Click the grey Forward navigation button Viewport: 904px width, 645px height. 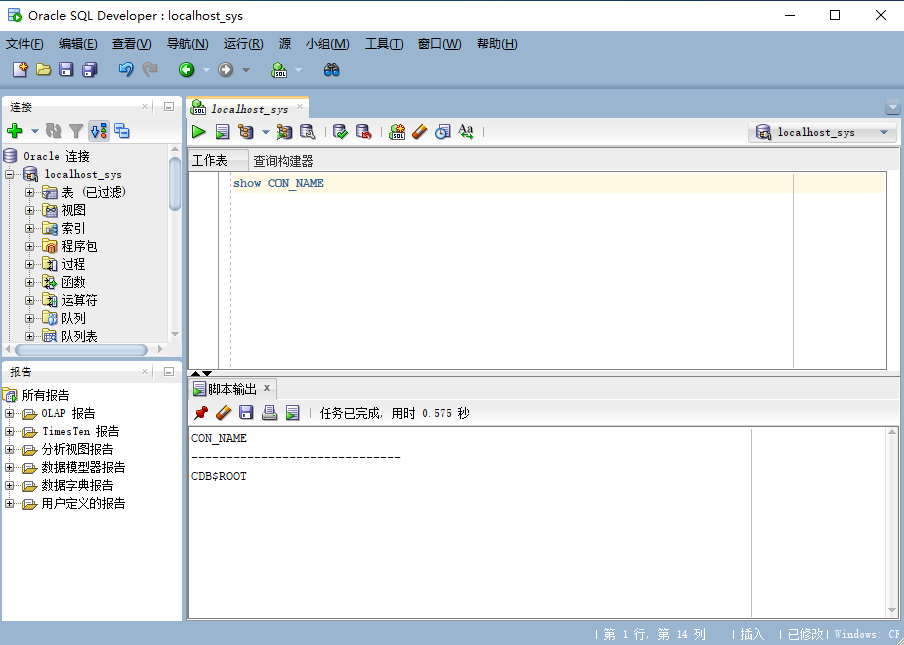point(225,70)
